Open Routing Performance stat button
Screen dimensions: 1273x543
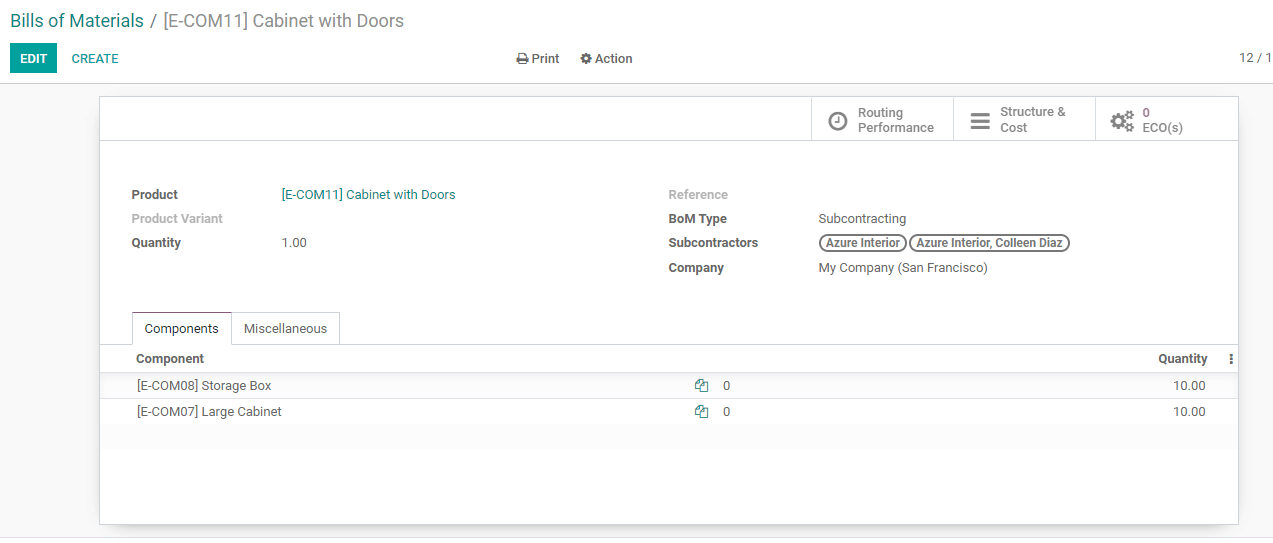pyautogui.click(x=882, y=119)
